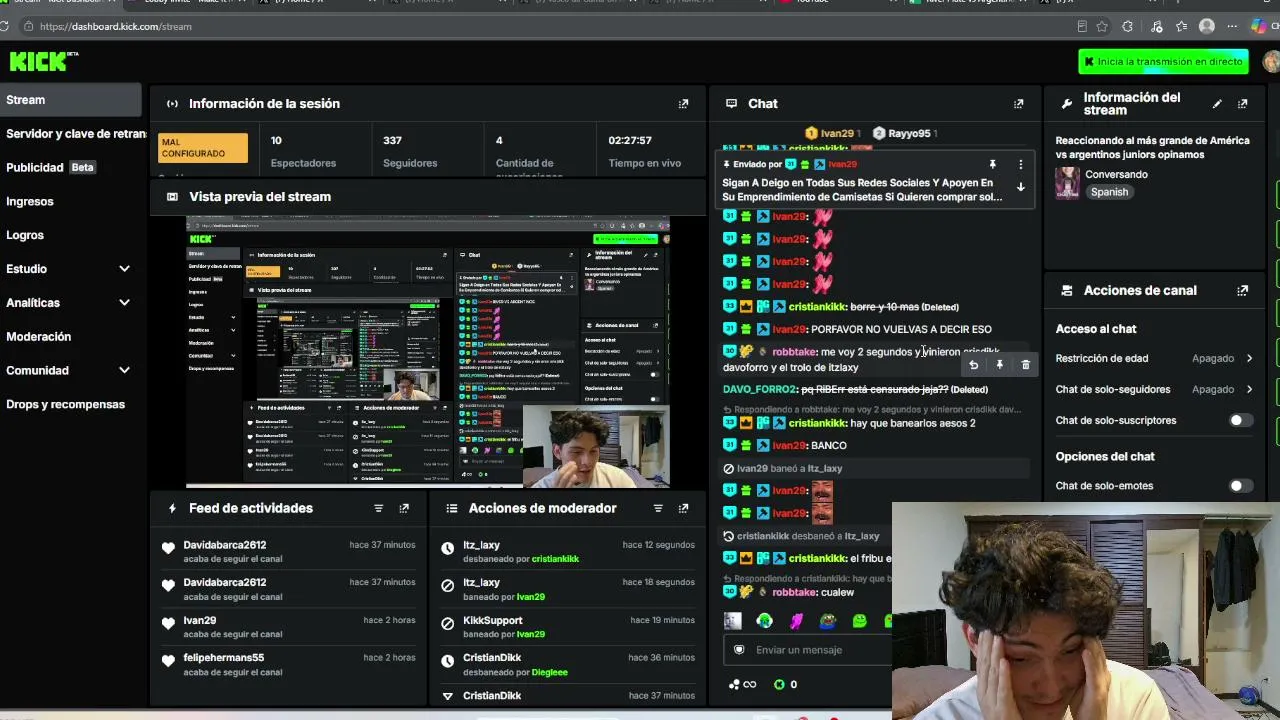Click Ivan29's BANCO chat message
This screenshot has width=1280, height=720.
coord(829,446)
